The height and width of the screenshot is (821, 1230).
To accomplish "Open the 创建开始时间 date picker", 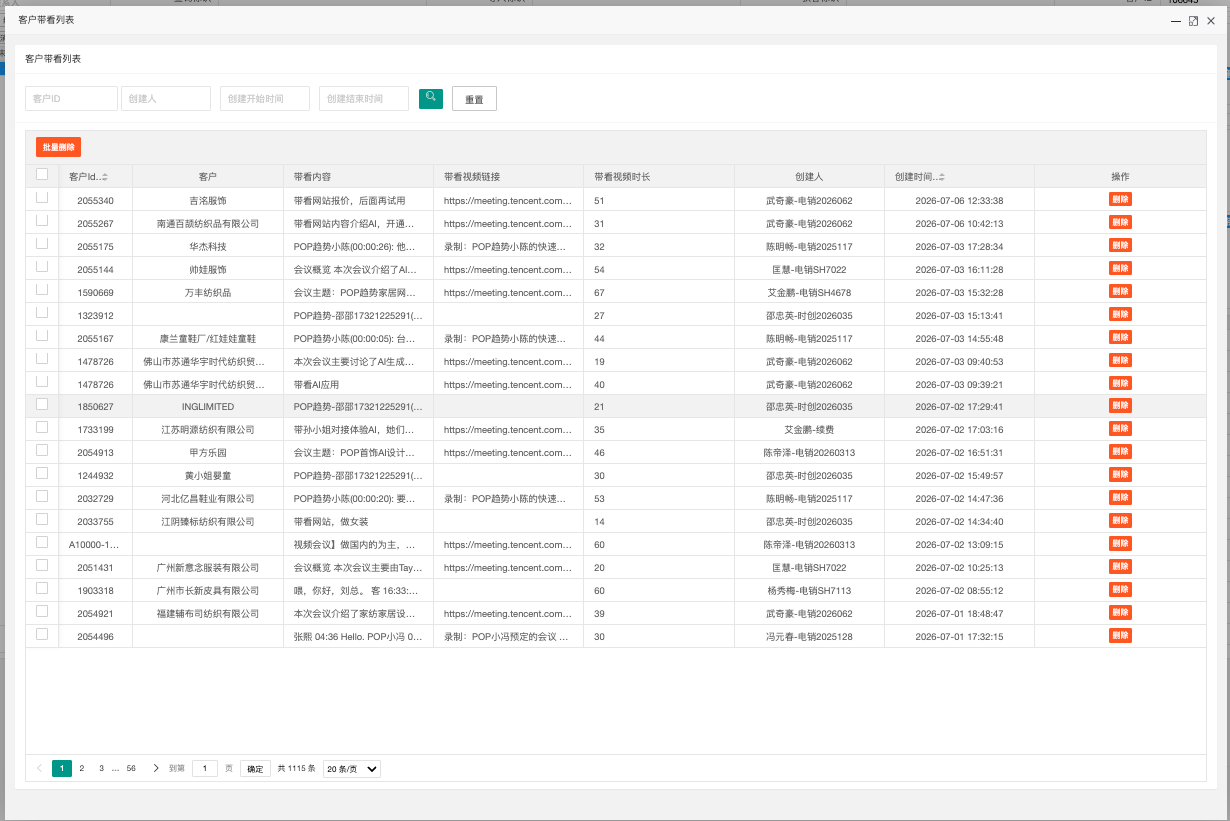I will 265,98.
